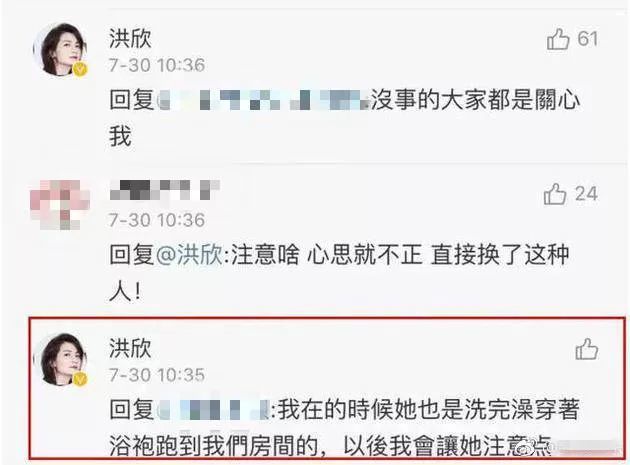Click the @洪欣 mention in second comment
Screen dimensions: 630x465
click(189, 254)
